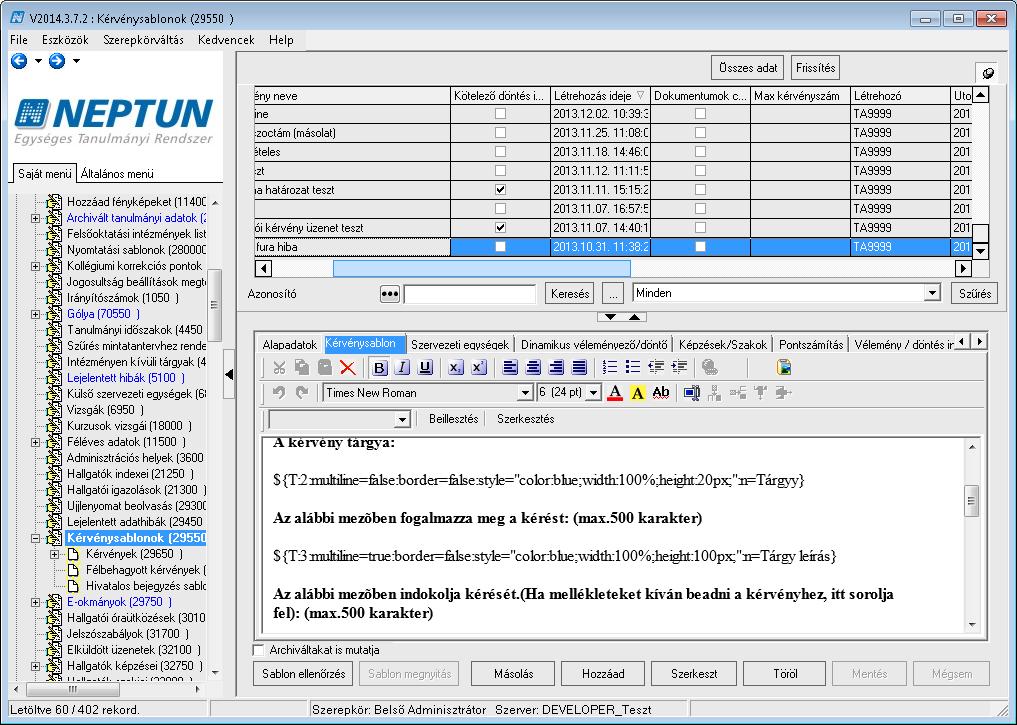Click the Másolás button
This screenshot has width=1017, height=725.
tap(513, 674)
